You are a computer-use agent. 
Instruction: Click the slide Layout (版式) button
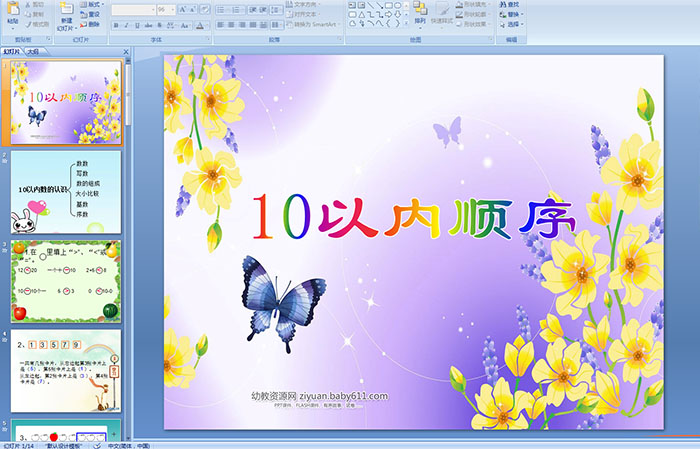coord(92,4)
